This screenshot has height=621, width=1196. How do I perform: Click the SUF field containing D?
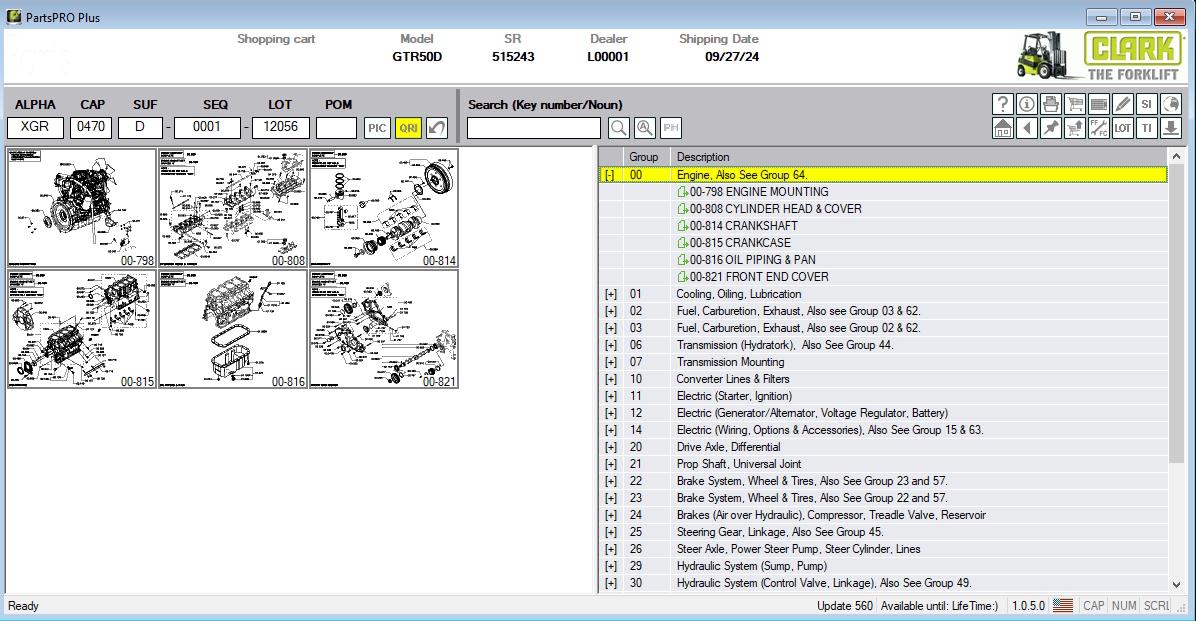tap(140, 127)
